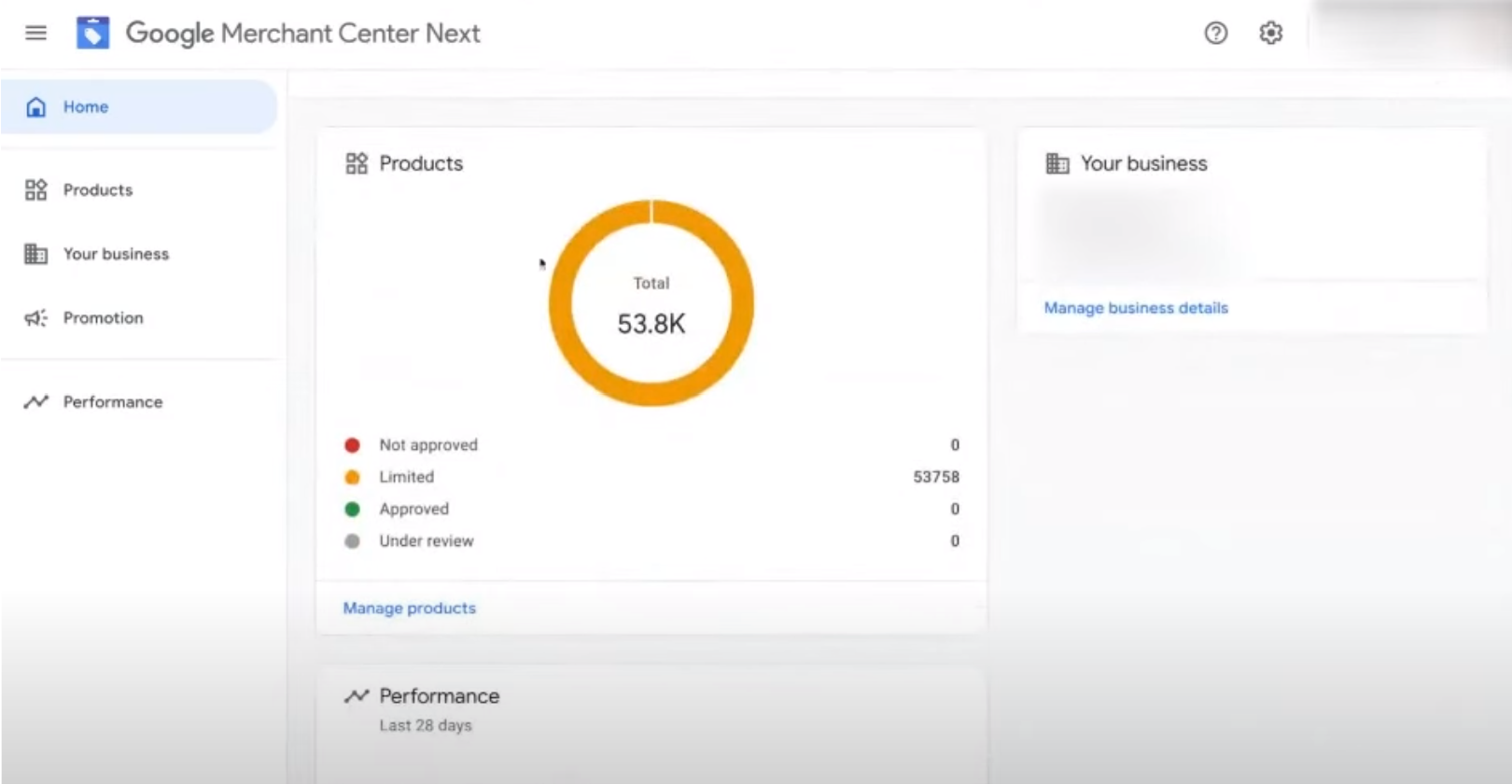Click the Promotion megaphone icon in sidebar
Screen dimensions: 1512x784
[x=35, y=318]
